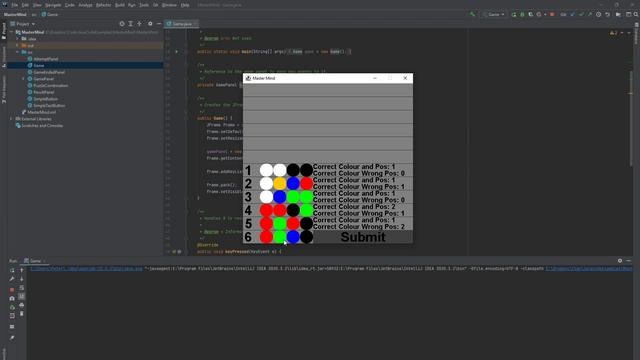Click the Run icon in the toolbar
Viewport: 640px width, 360px height.
pyautogui.click(x=514, y=14)
